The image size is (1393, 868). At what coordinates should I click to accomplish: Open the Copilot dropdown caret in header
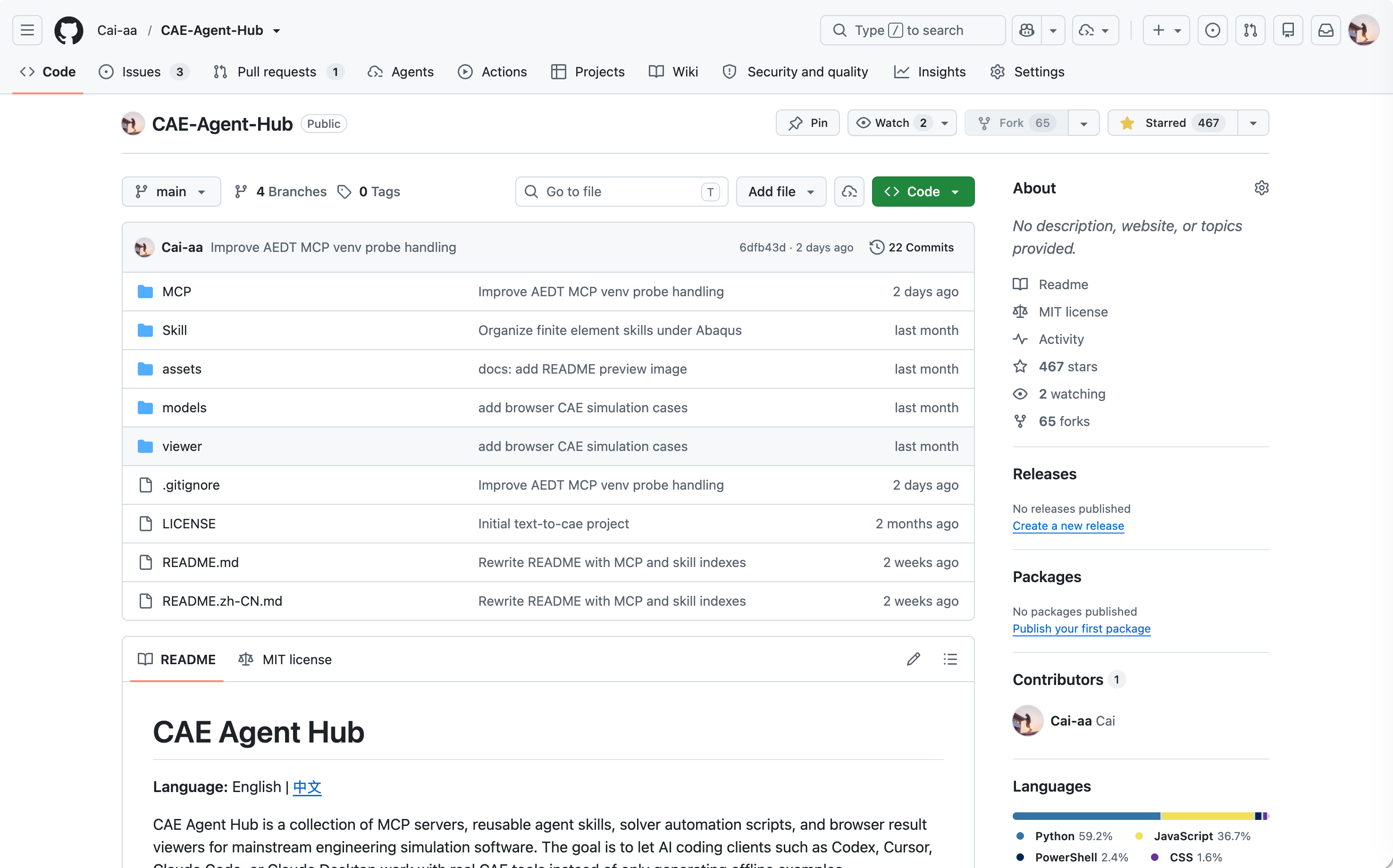pos(1053,30)
